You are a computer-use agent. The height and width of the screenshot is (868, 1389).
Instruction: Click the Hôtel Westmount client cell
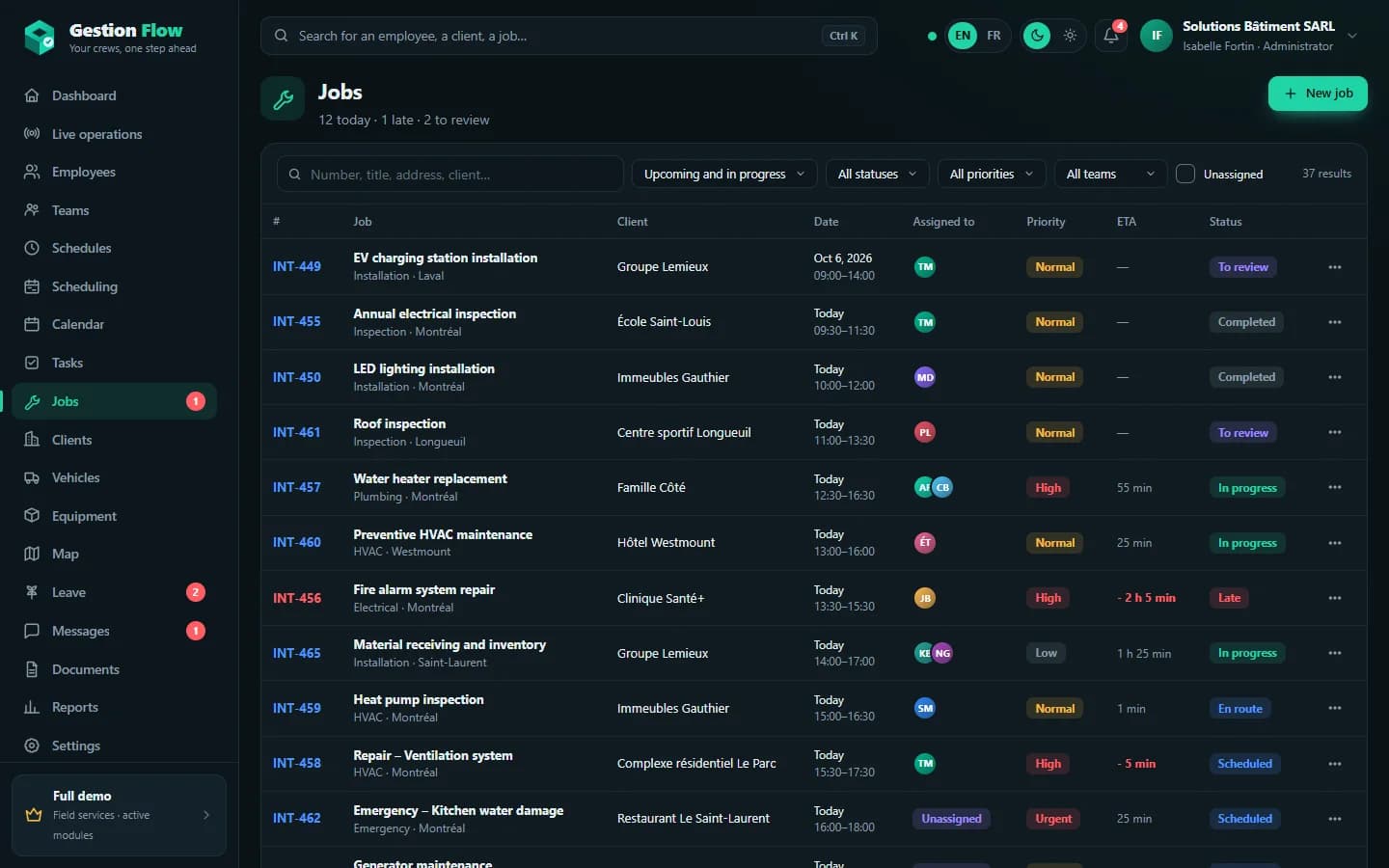click(666, 543)
